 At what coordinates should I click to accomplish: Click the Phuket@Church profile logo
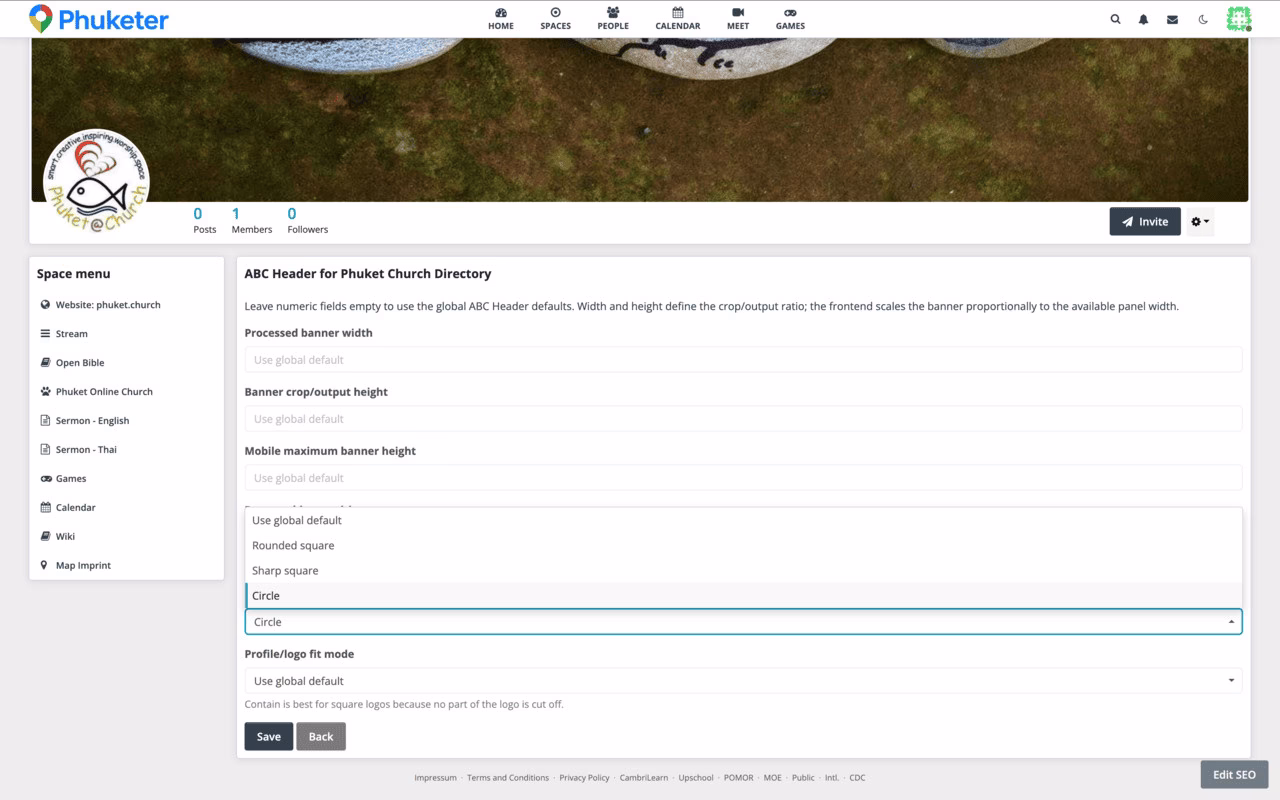coord(96,181)
